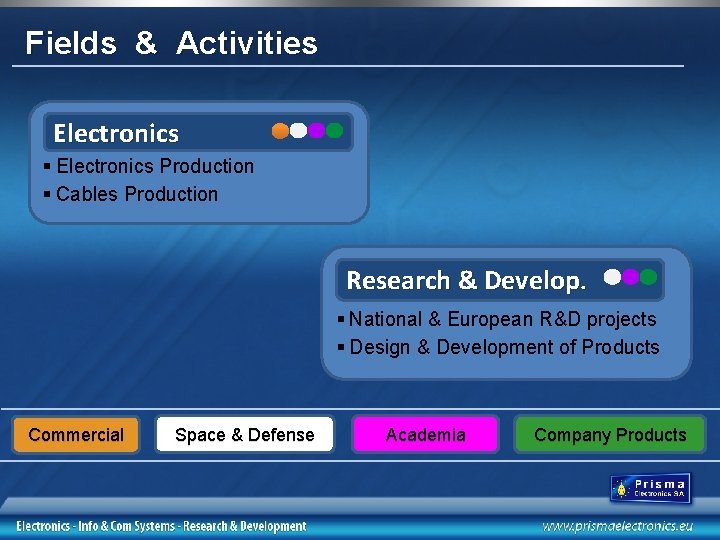Select the Electronics heading text
The image size is (720, 540).
(116, 133)
